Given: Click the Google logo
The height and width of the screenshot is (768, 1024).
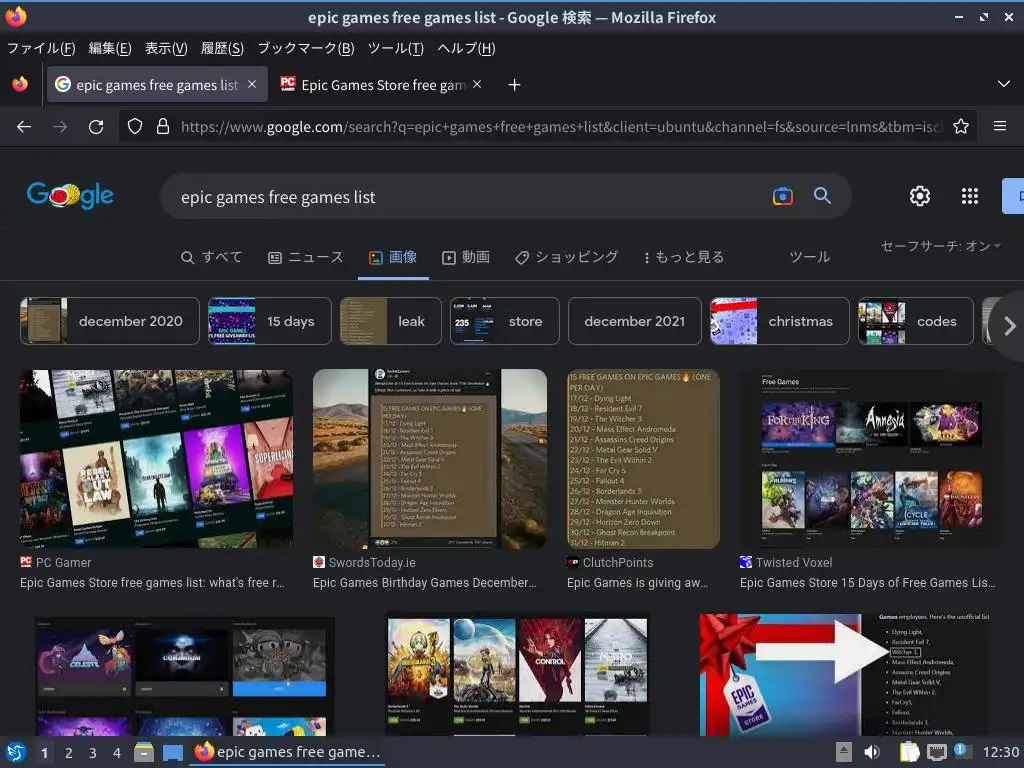Looking at the screenshot, I should (x=70, y=195).
